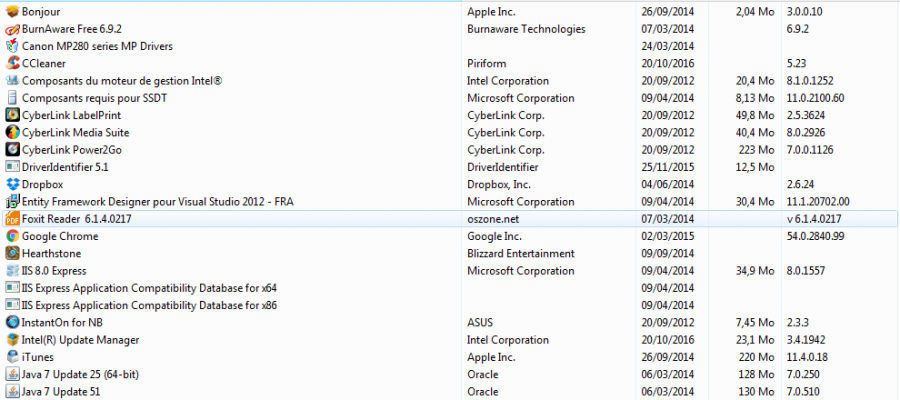Viewport: 900px width, 400px height.
Task: Click the CyberLink Power2Go icon
Action: tap(11, 150)
